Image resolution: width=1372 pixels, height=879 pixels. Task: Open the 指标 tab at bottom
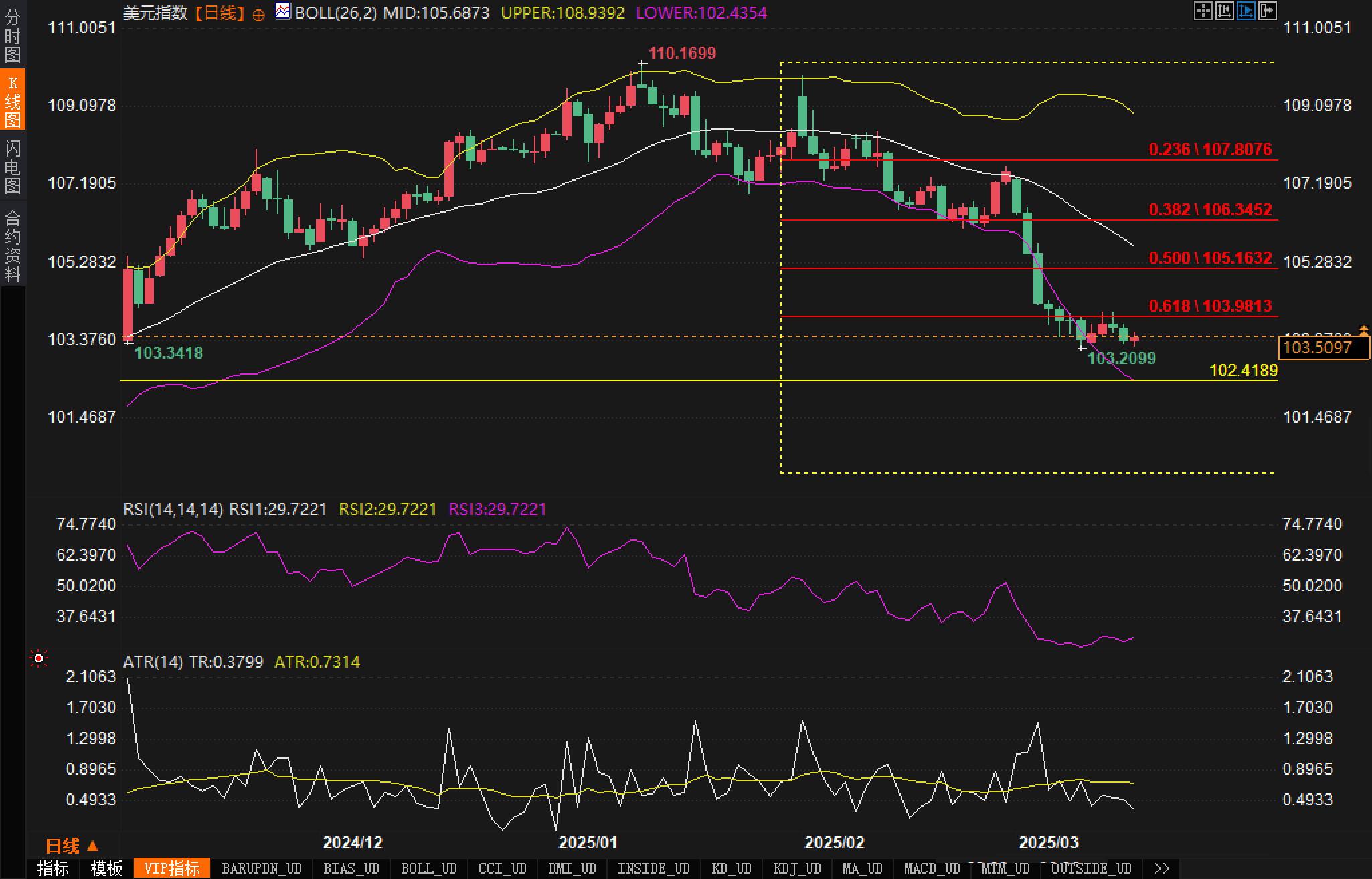coord(53,868)
